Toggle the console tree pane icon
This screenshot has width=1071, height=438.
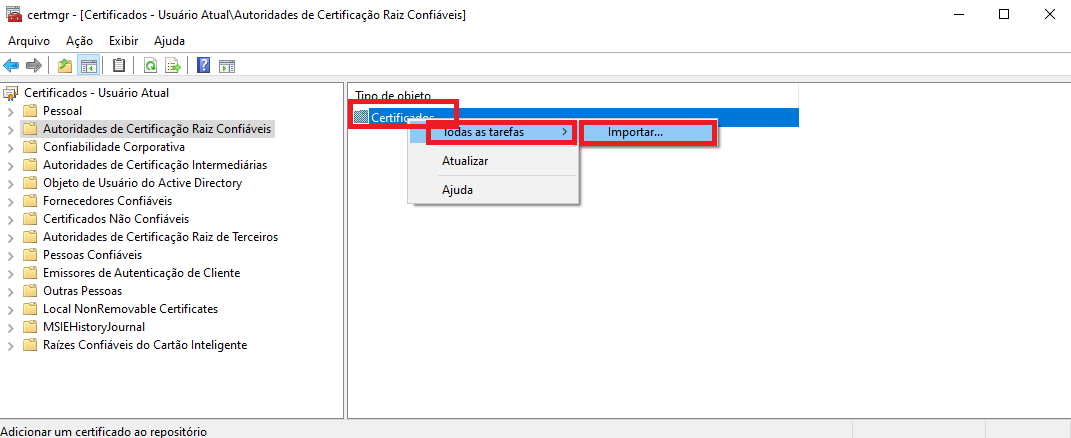88,66
